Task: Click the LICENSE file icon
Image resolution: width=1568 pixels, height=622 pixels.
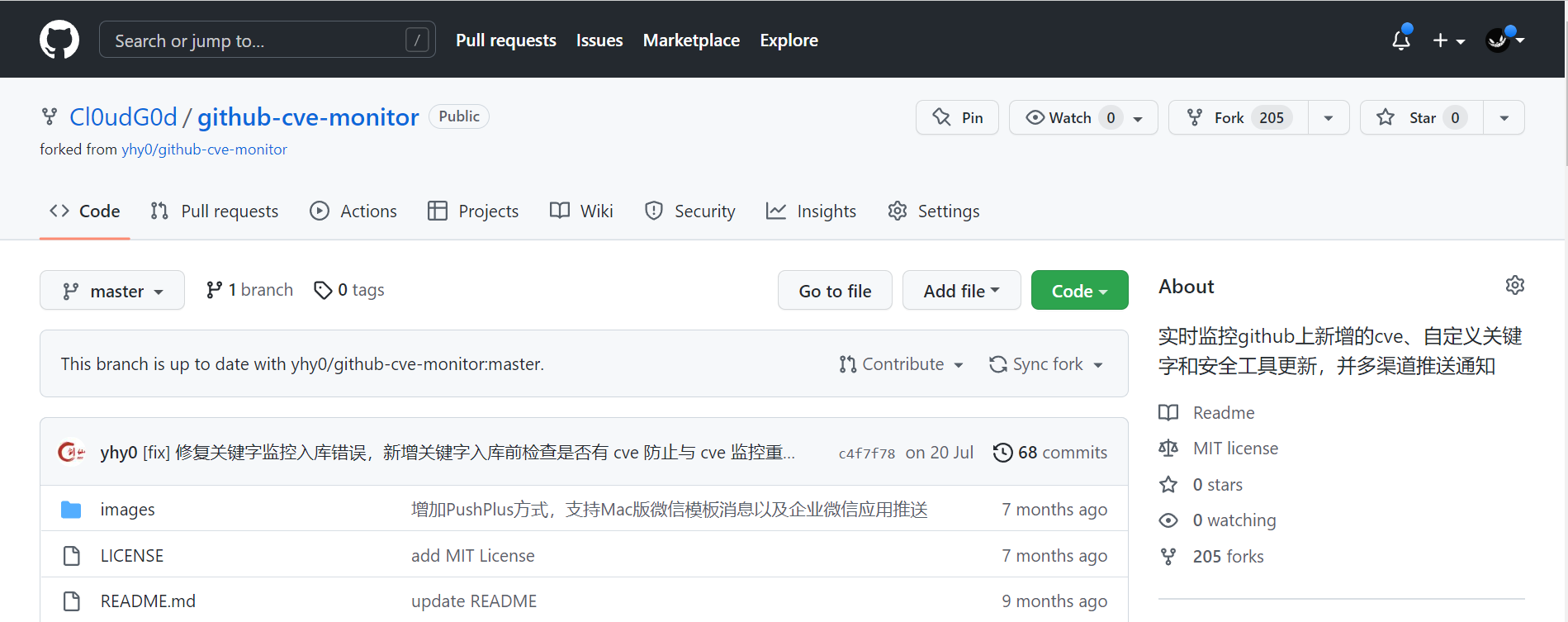Action: coord(72,556)
